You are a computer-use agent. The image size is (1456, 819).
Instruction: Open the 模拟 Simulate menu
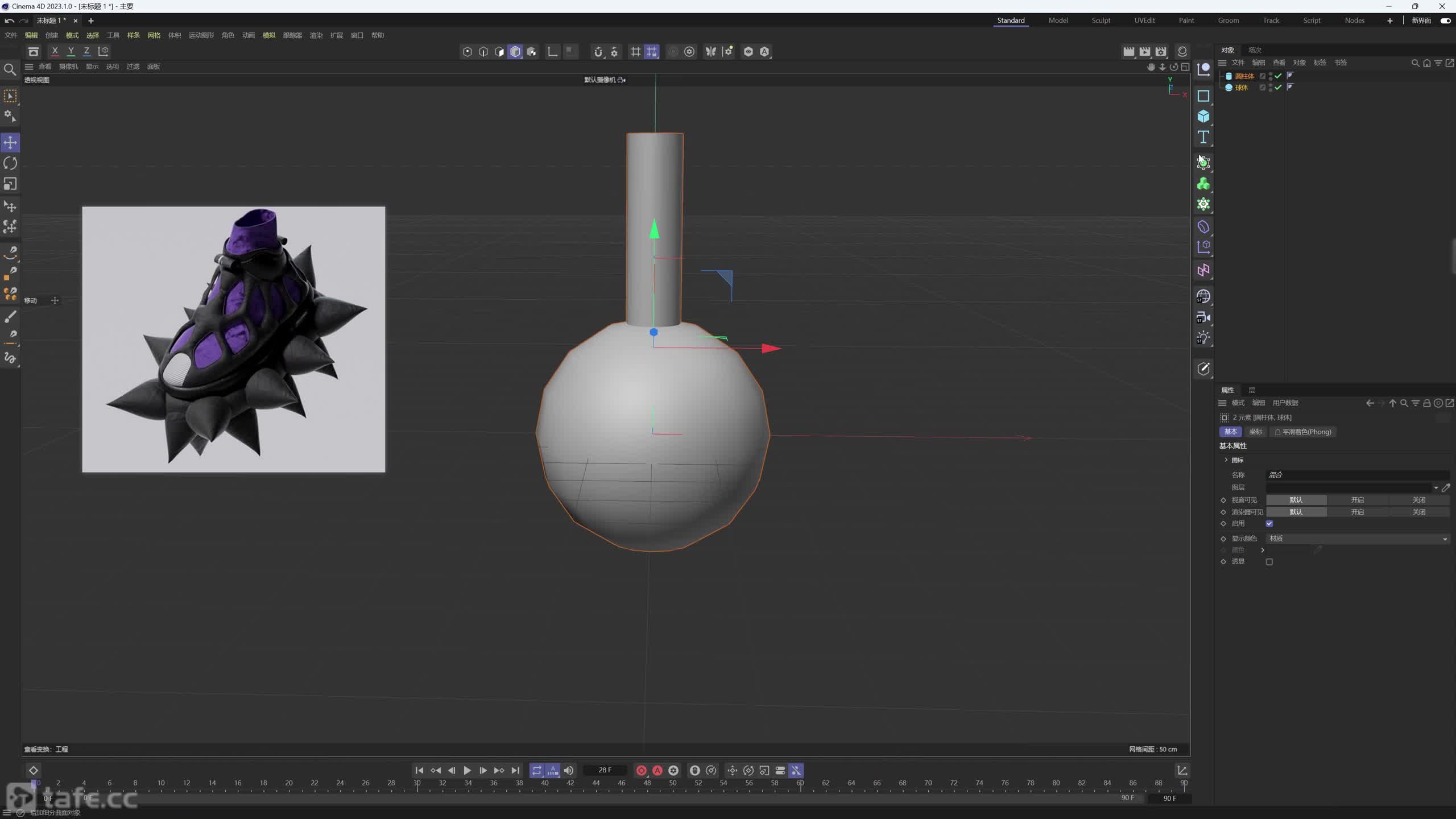(x=268, y=35)
